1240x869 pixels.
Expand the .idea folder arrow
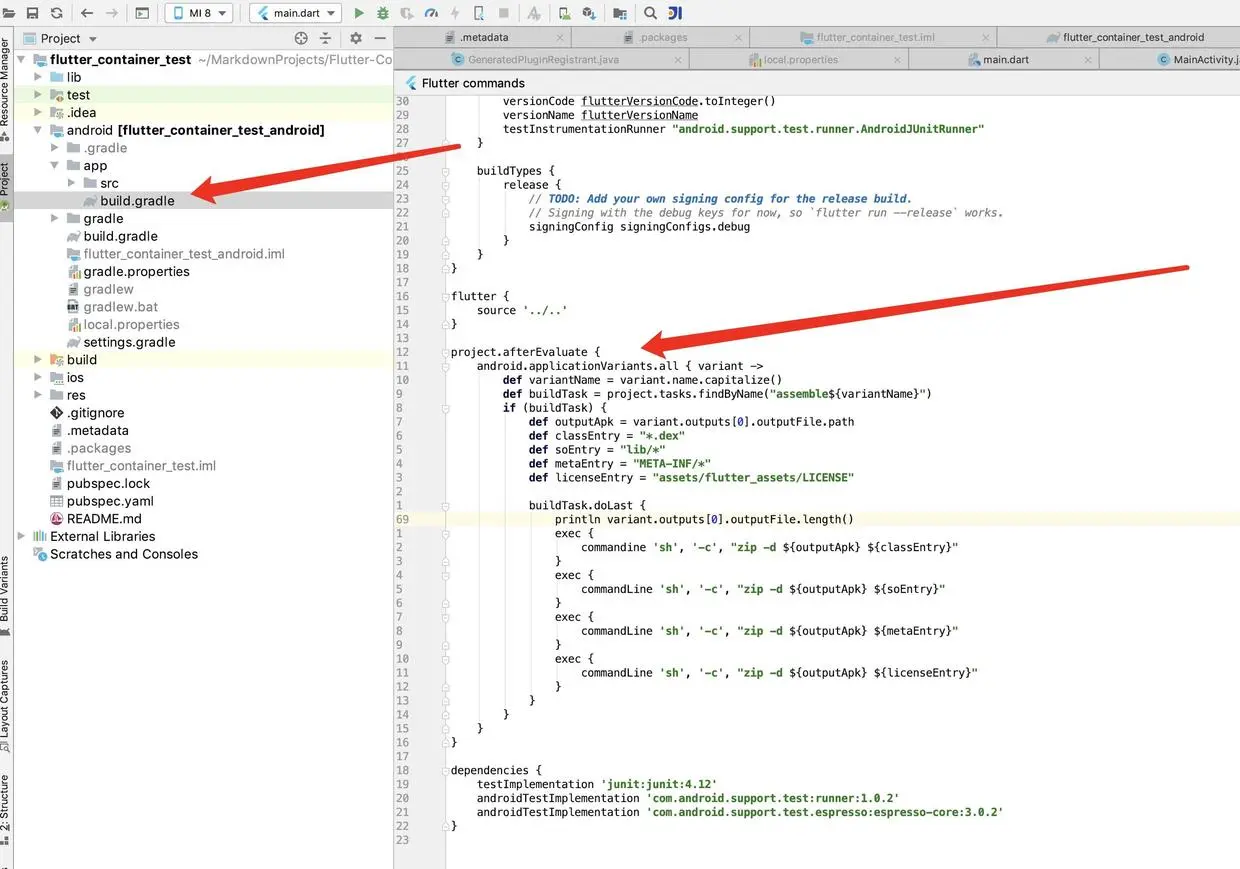(x=39, y=112)
